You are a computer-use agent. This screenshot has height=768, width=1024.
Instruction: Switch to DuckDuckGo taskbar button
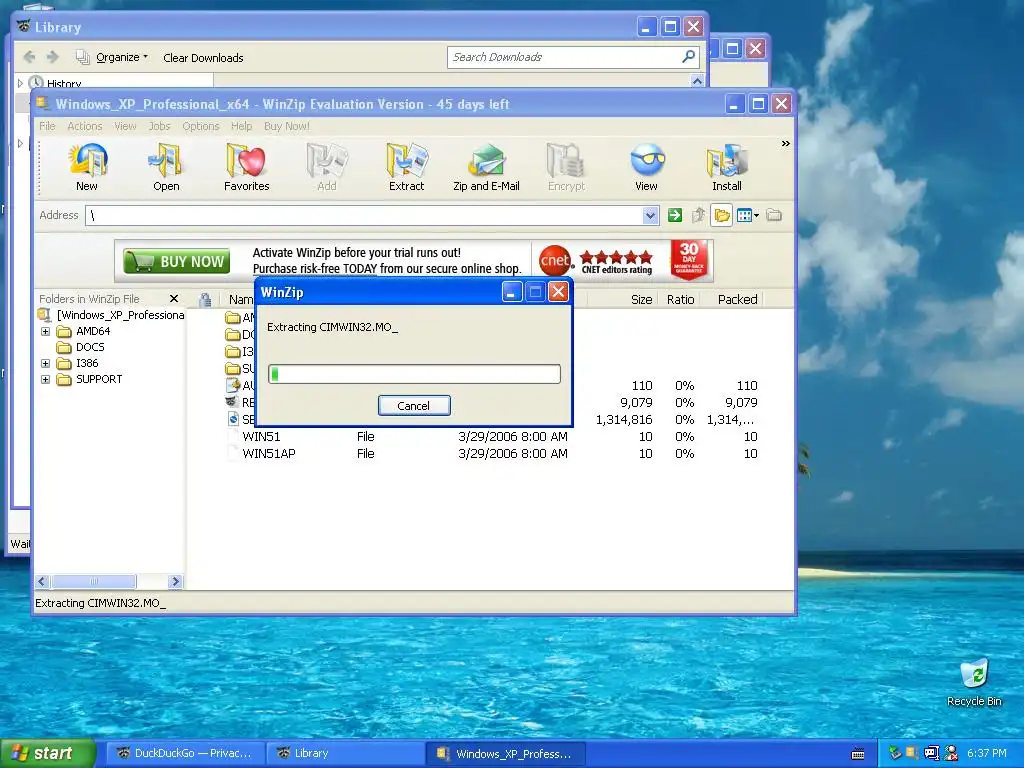(x=185, y=753)
